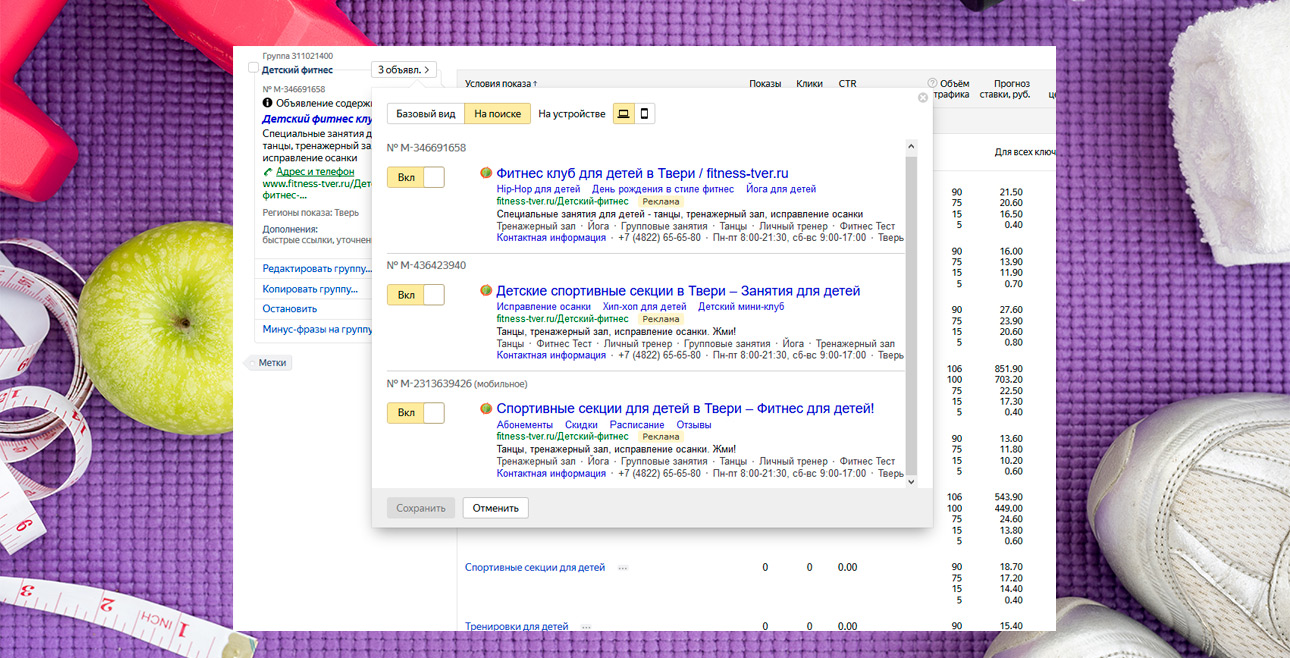
Task: Open Редактировать группу link
Action: coord(310,269)
